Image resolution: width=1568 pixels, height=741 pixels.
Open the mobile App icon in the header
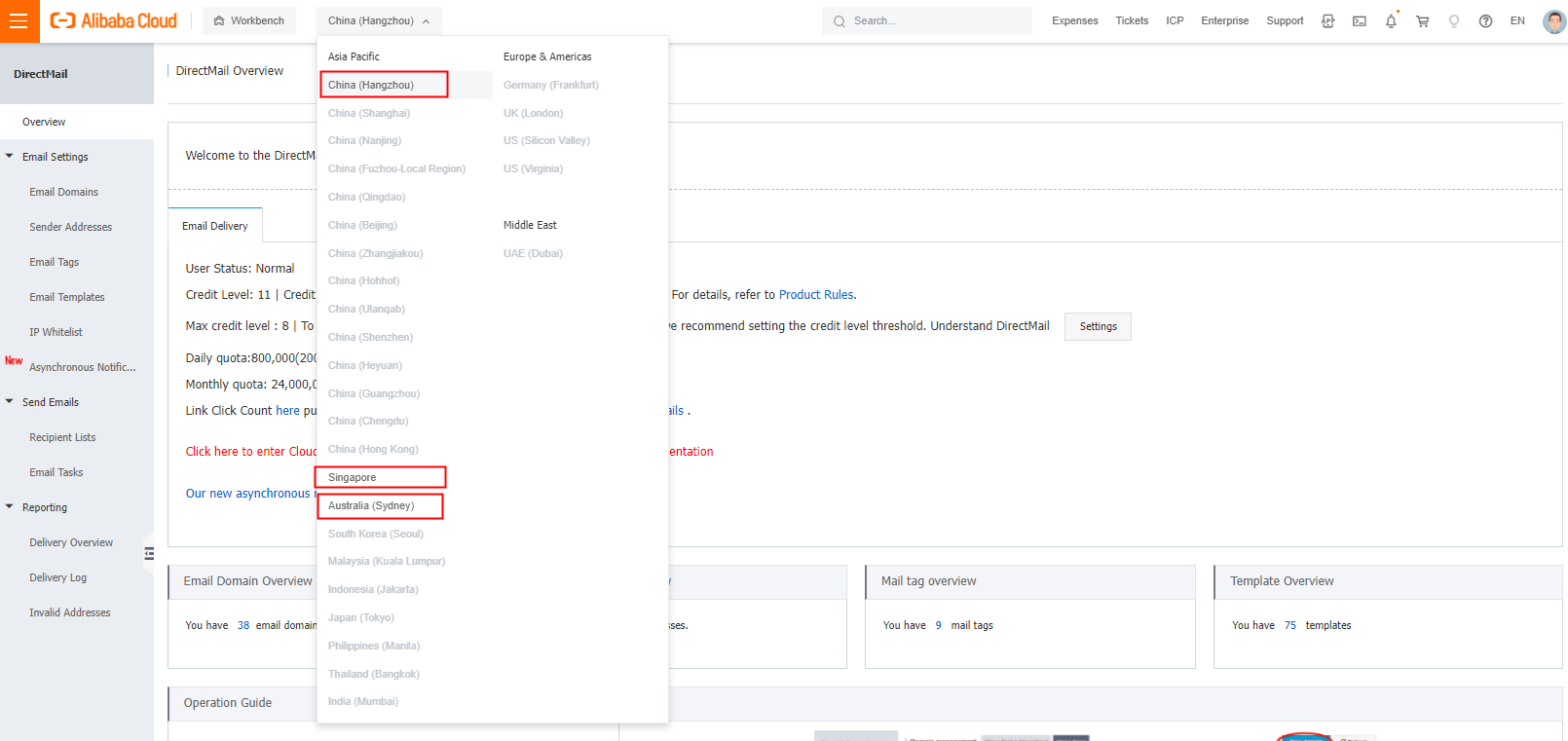tap(1328, 21)
